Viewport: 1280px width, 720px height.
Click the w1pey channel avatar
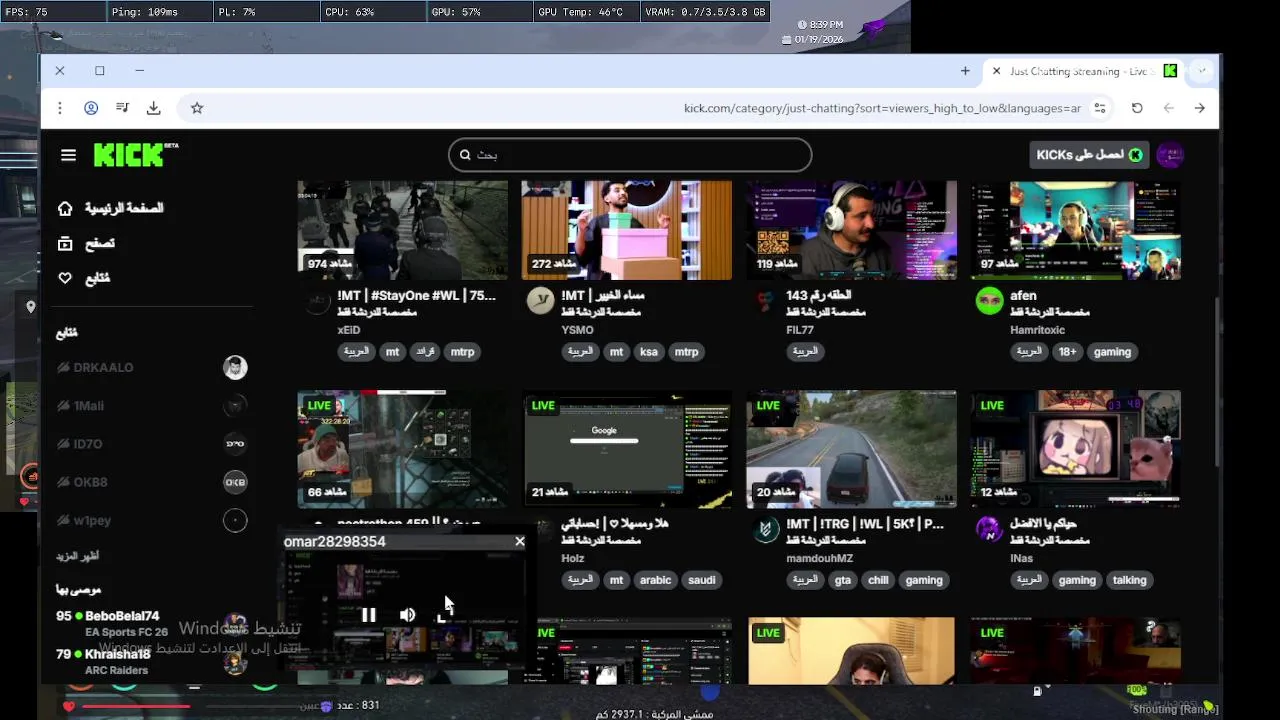click(x=235, y=520)
